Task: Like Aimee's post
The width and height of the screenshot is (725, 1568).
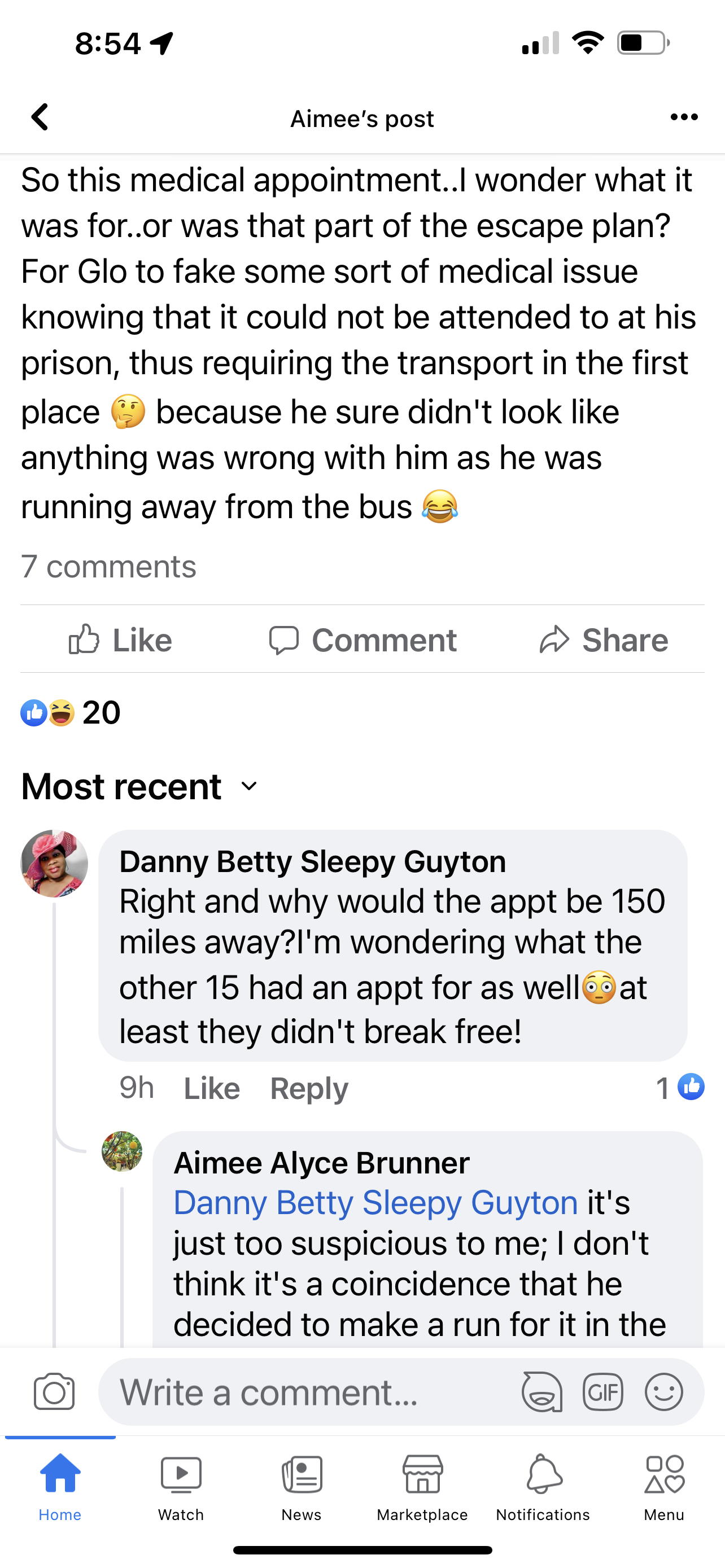Action: 120,640
